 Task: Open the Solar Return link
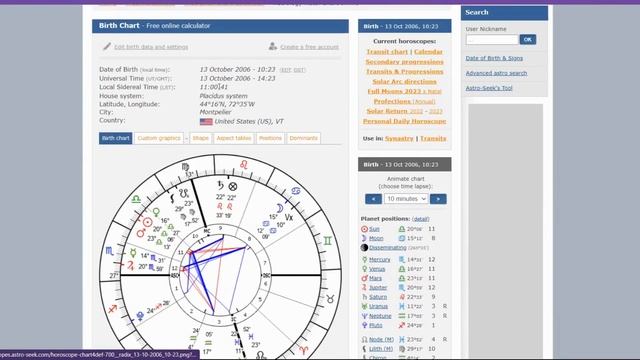pyautogui.click(x=388, y=111)
